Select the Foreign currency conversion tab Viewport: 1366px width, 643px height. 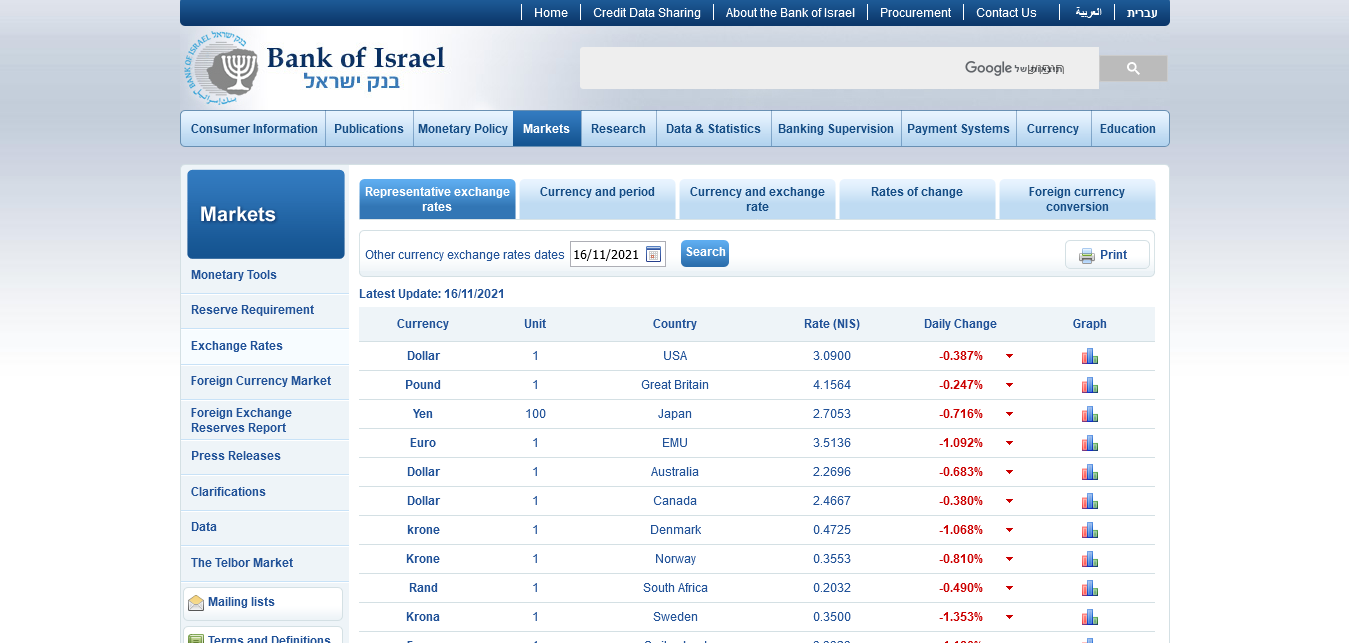pos(1076,199)
